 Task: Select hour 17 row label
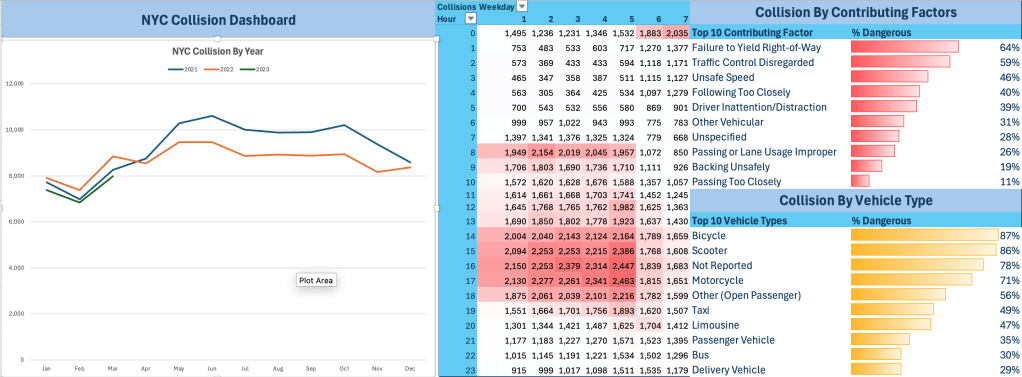tap(471, 280)
